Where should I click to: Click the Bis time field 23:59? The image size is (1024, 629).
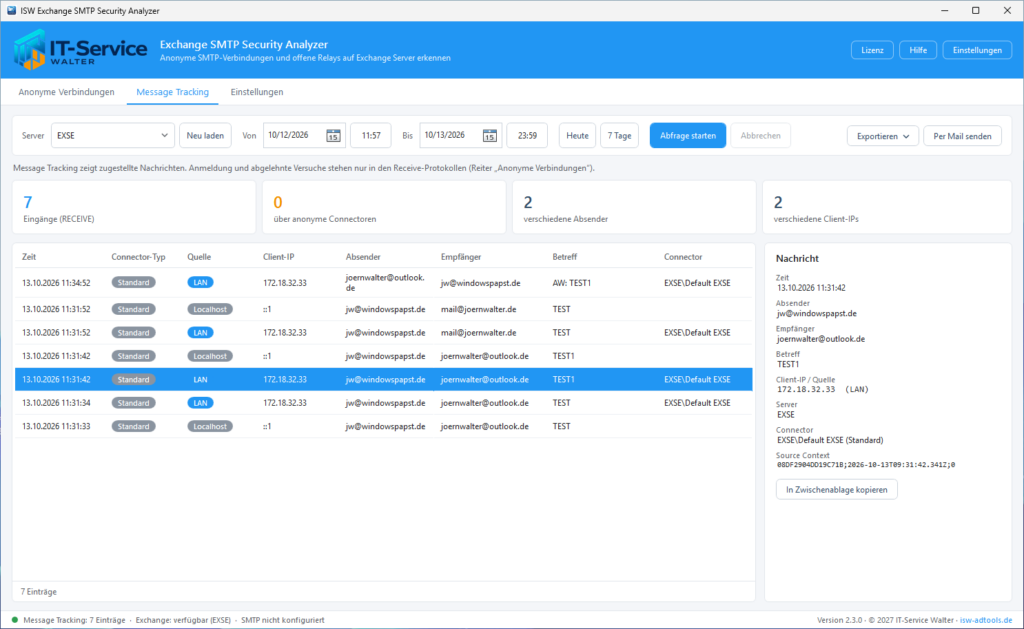click(x=527, y=136)
